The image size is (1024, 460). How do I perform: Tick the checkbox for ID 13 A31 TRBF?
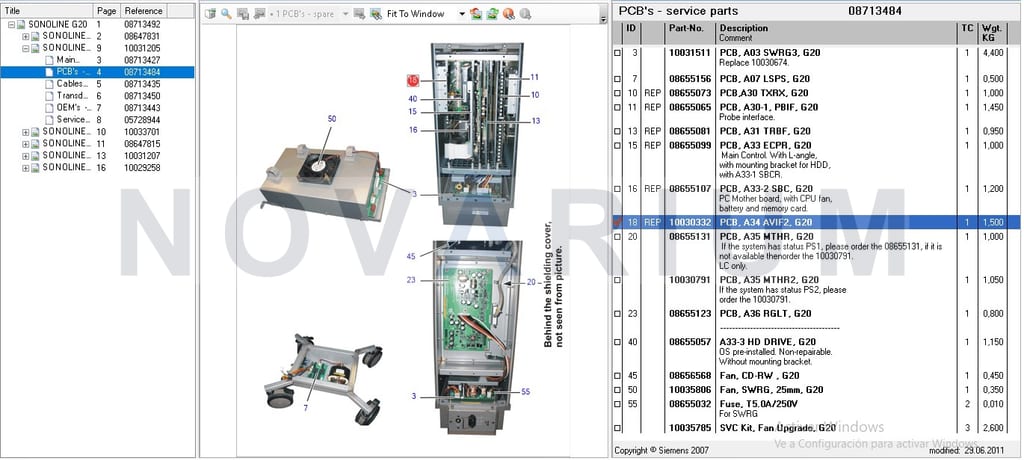pos(618,132)
